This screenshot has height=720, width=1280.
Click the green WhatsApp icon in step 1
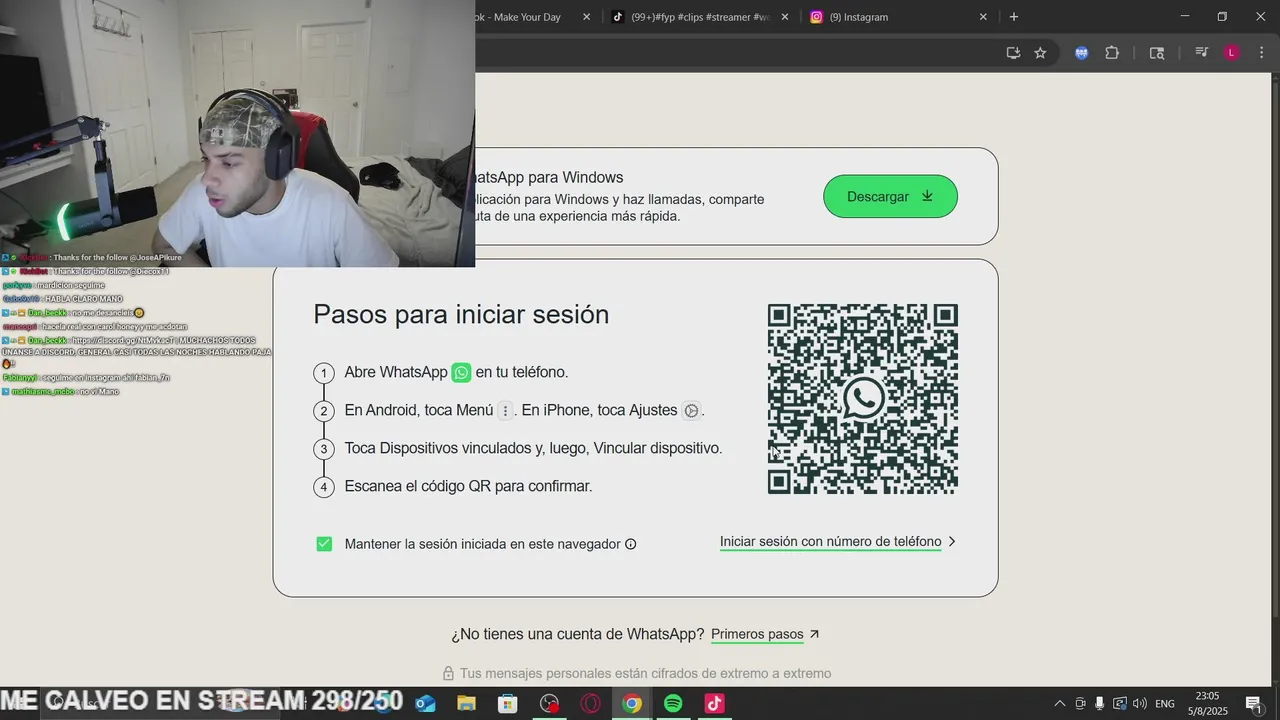pyautogui.click(x=461, y=372)
